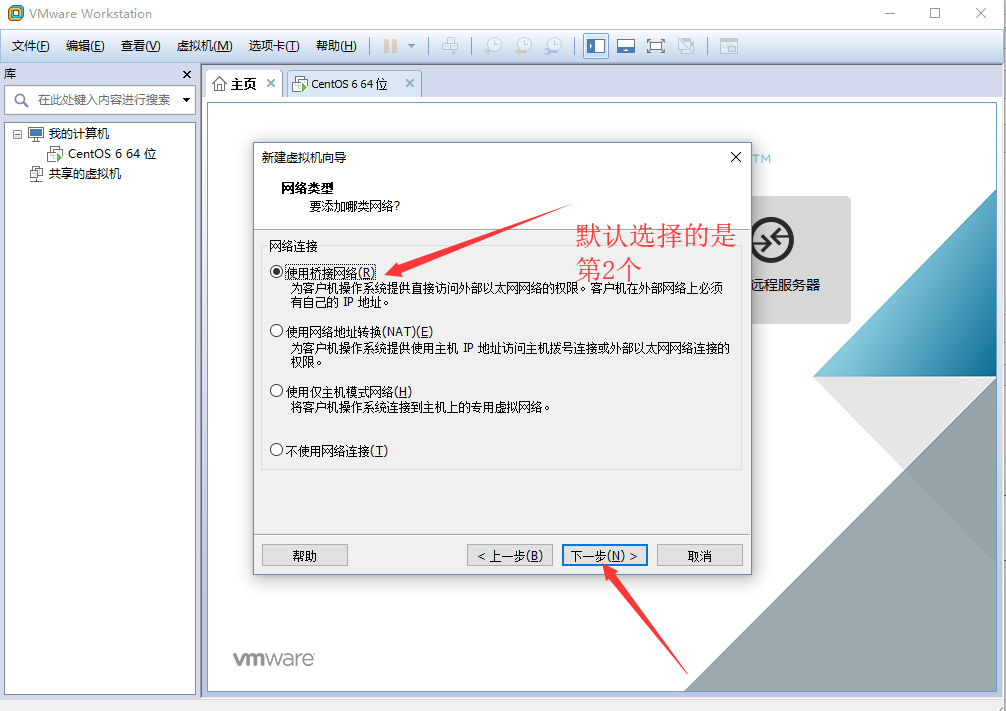
Task: Open the 选项卡(T) menu
Action: click(273, 46)
